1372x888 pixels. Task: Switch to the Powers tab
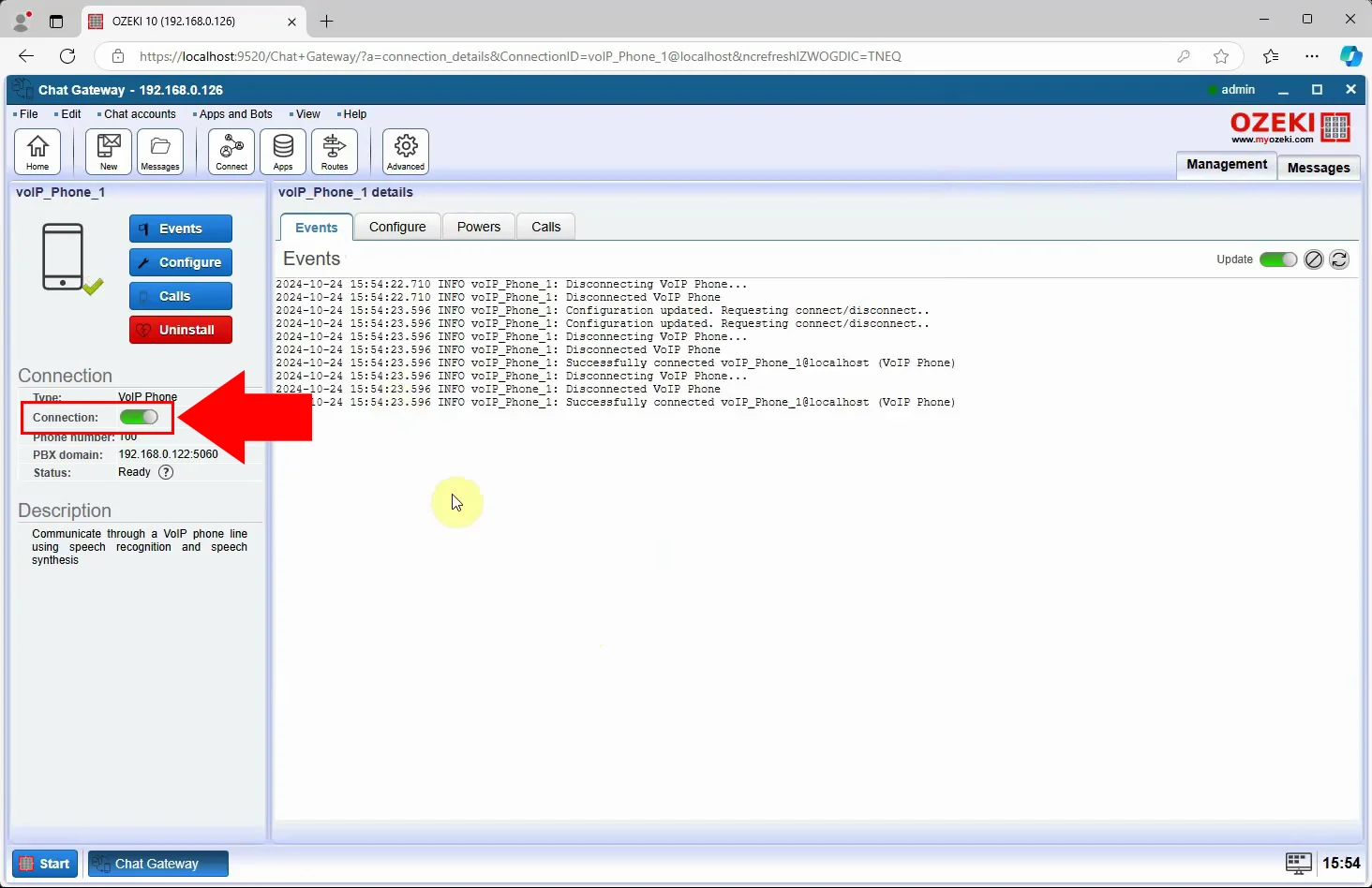pos(479,227)
